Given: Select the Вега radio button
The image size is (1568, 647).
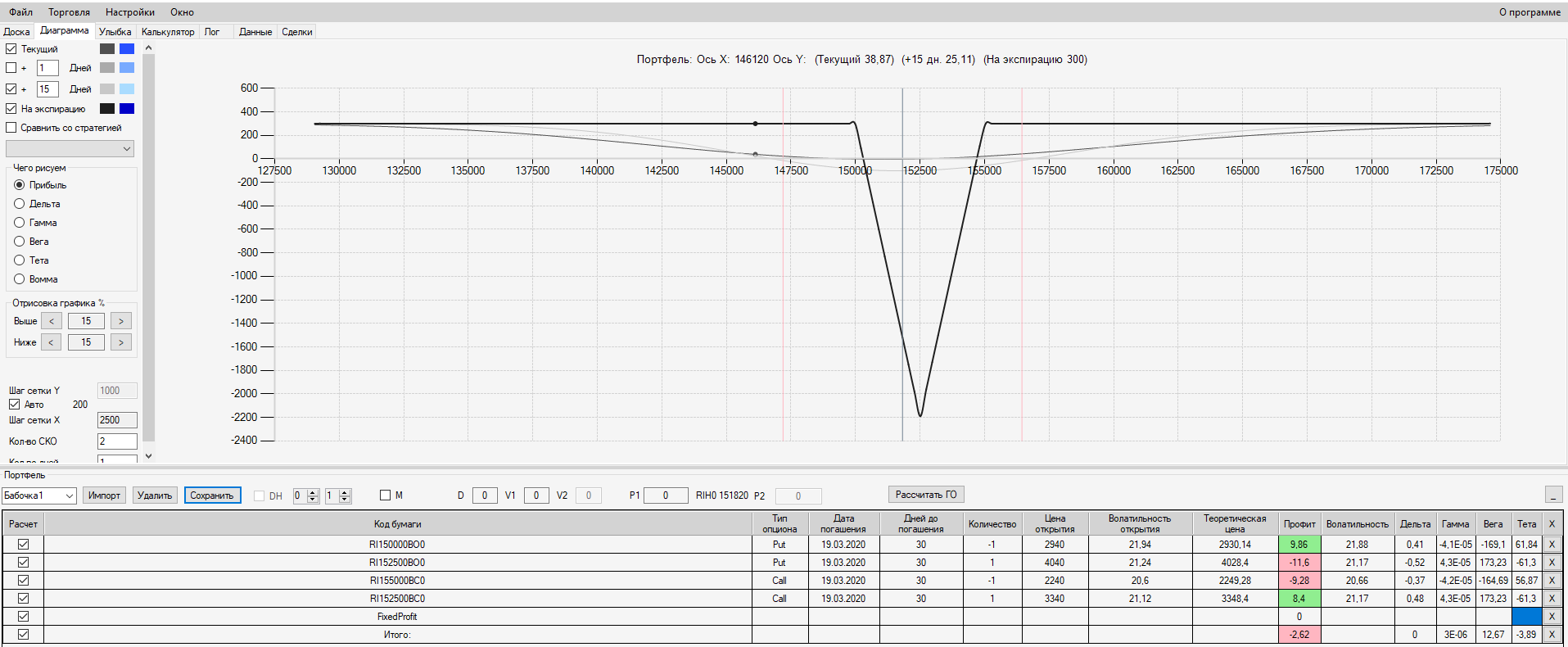Looking at the screenshot, I should click(x=20, y=242).
